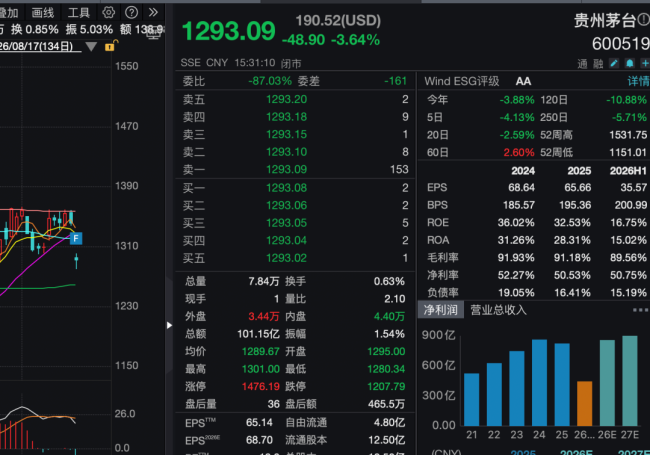650x455 pixels.
Task: Click 涨停 value 1476.19
Action: pyautogui.click(x=261, y=387)
